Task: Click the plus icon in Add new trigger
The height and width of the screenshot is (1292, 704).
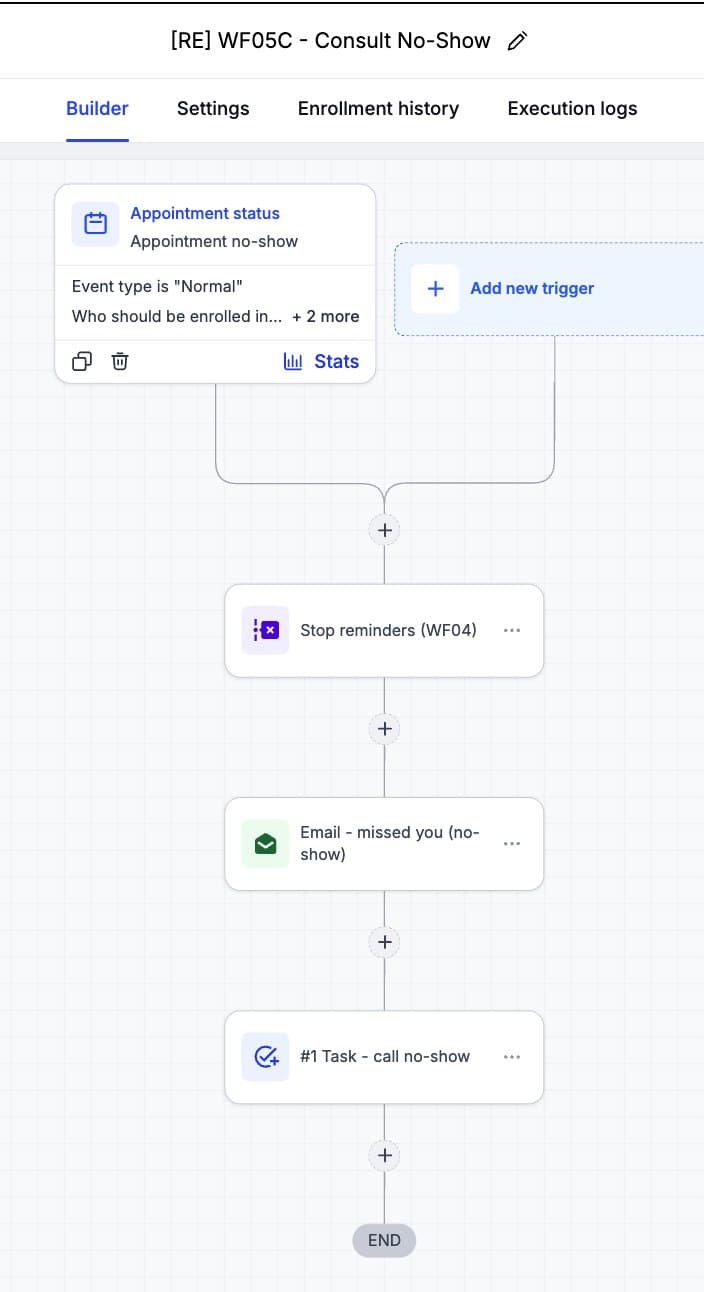Action: point(435,288)
